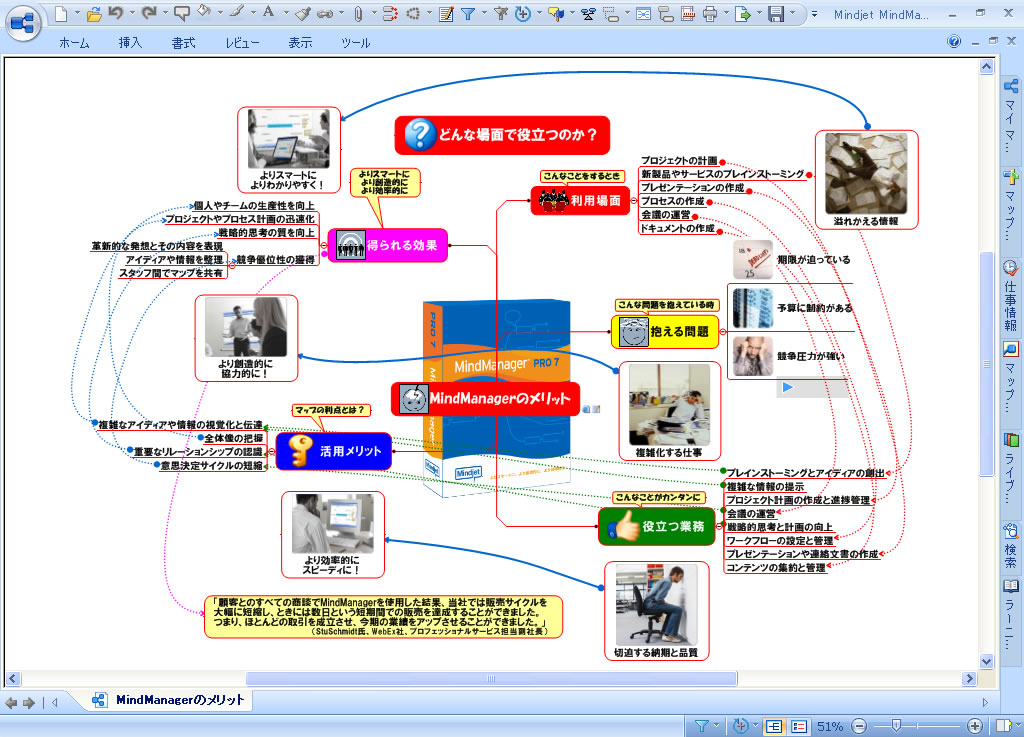Collapse the 利用場面 branch
1024x737 pixels.
(x=634, y=200)
